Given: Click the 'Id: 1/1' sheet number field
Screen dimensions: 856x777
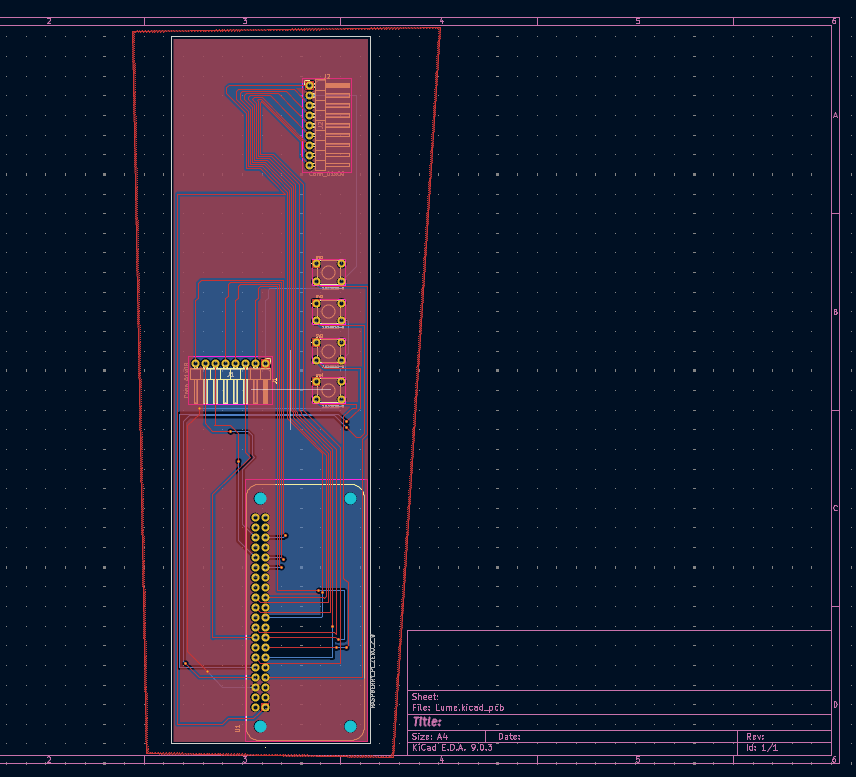Looking at the screenshot, I should pos(762,747).
